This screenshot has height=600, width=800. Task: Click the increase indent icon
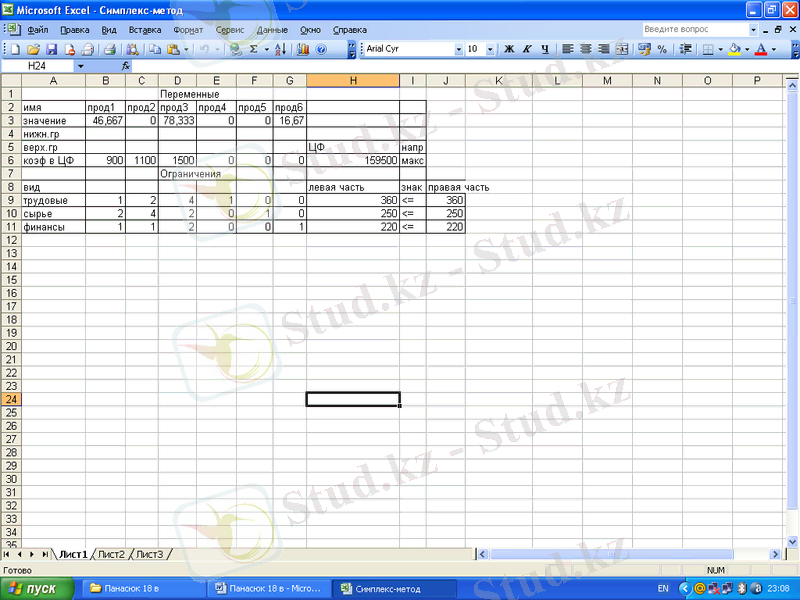click(686, 49)
